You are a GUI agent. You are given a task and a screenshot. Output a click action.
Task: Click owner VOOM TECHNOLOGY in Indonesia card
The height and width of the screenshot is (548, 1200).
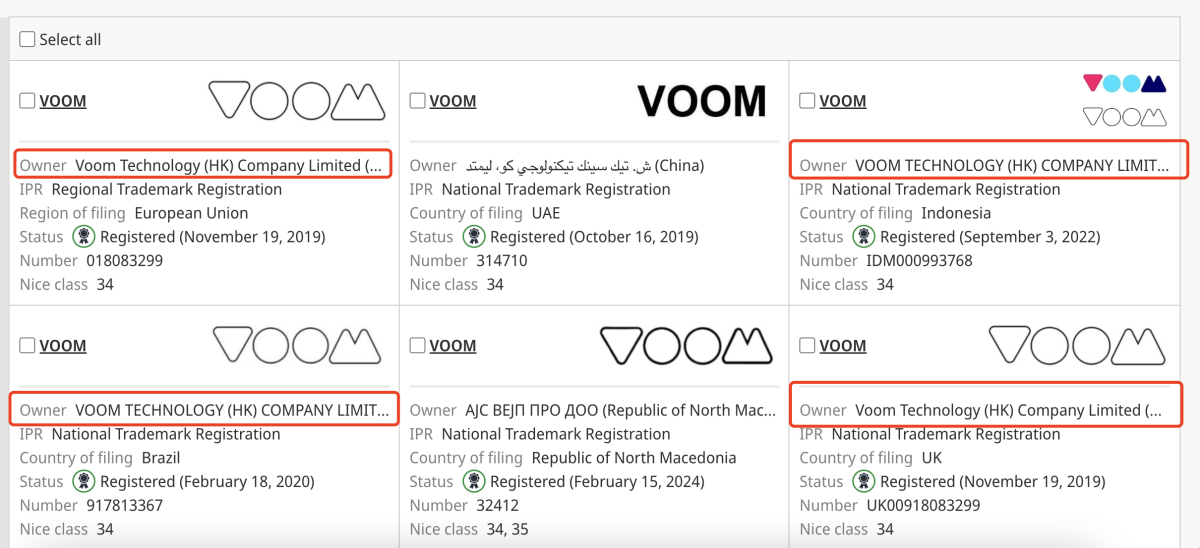coord(1012,165)
